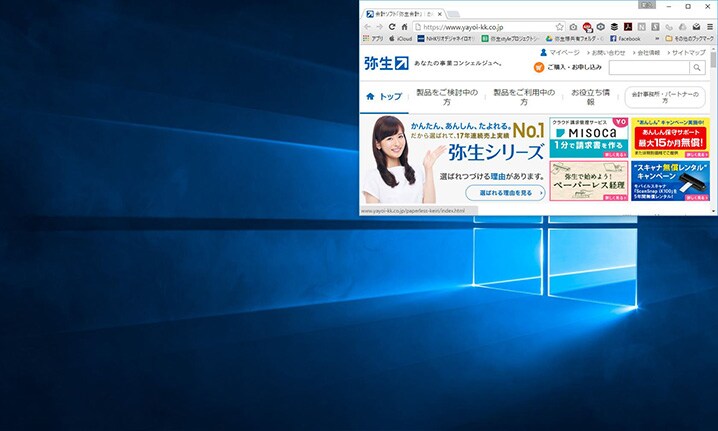Viewport: 718px width, 431px height.
Task: Open the browser home page icon
Action: point(404,27)
